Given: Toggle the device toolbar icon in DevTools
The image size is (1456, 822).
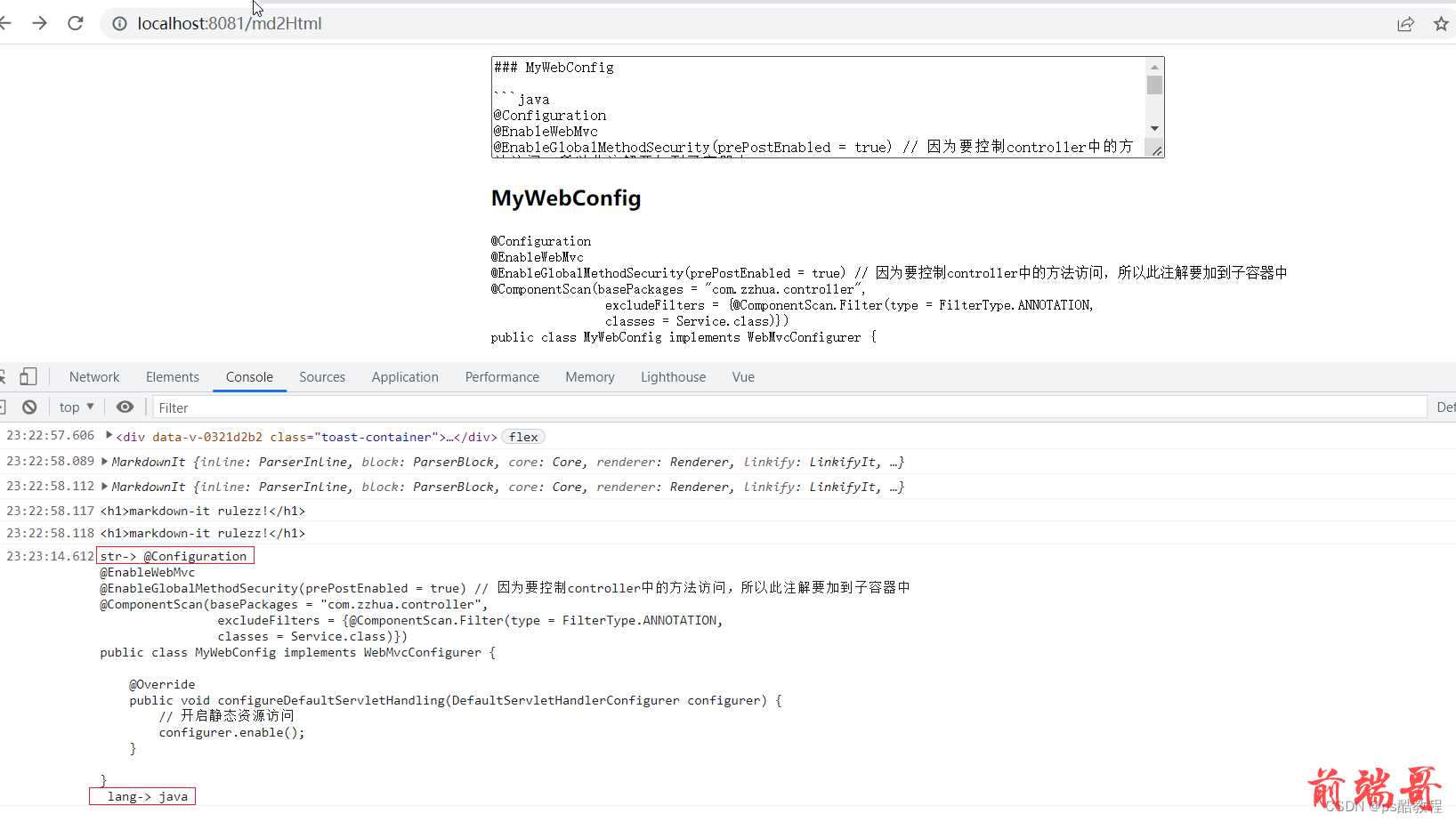Looking at the screenshot, I should 28,376.
